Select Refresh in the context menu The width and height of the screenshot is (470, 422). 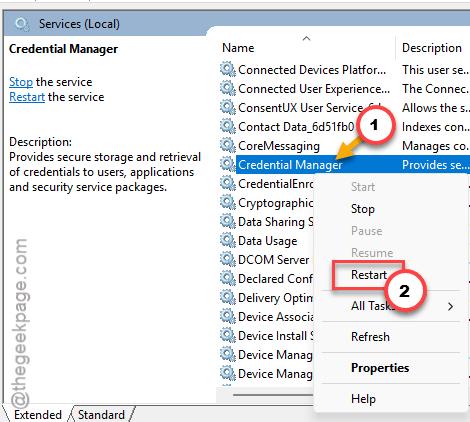(370, 337)
